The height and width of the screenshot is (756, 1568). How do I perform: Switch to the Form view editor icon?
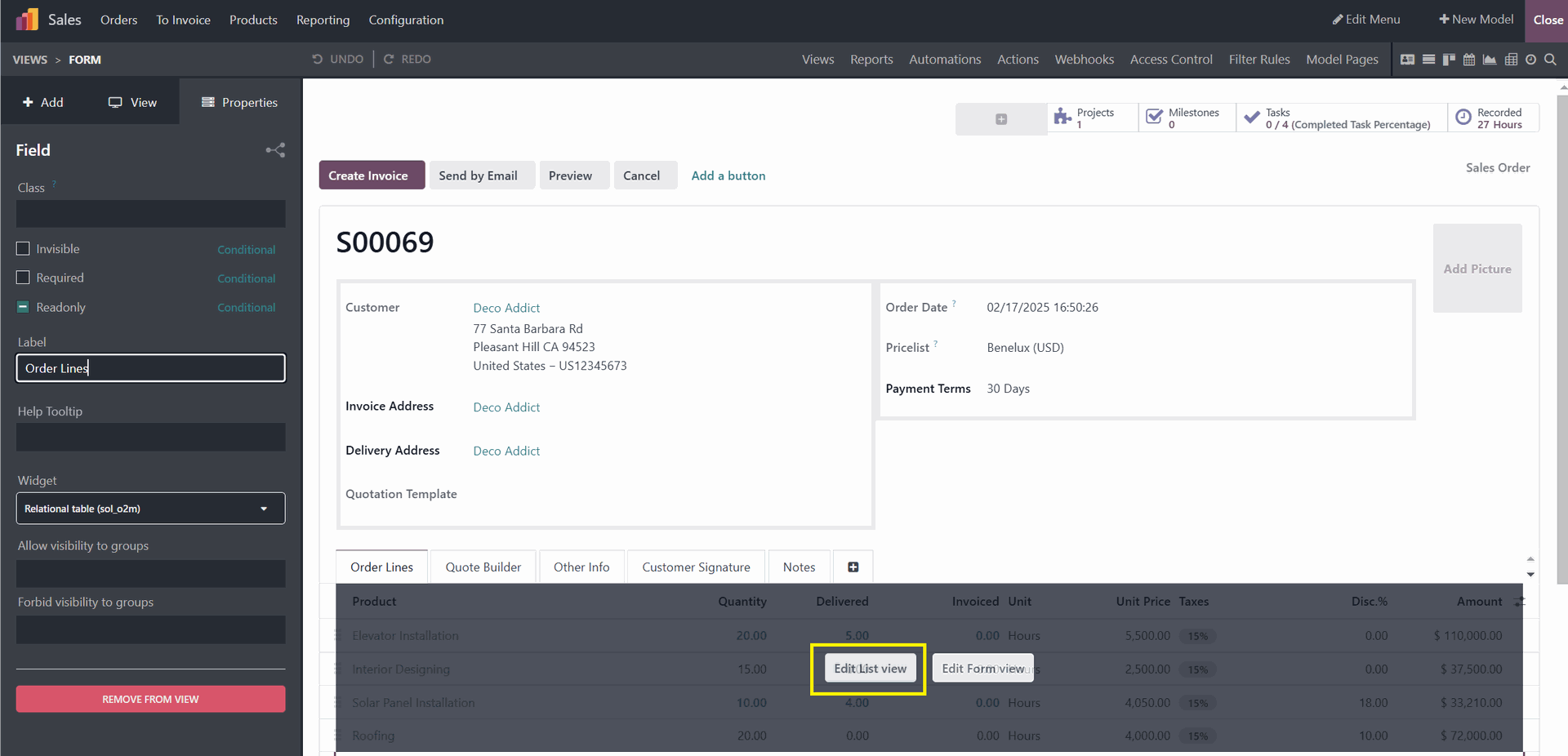(1407, 60)
